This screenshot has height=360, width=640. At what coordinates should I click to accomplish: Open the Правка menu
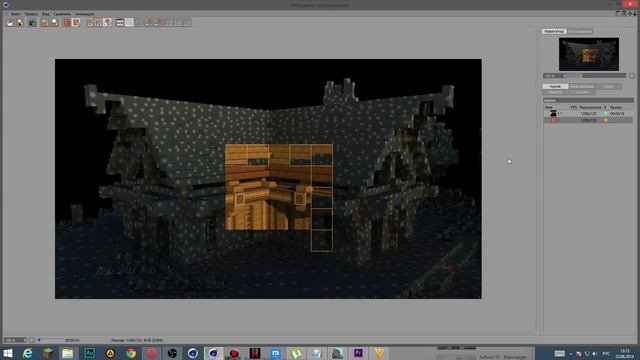tap(31, 14)
